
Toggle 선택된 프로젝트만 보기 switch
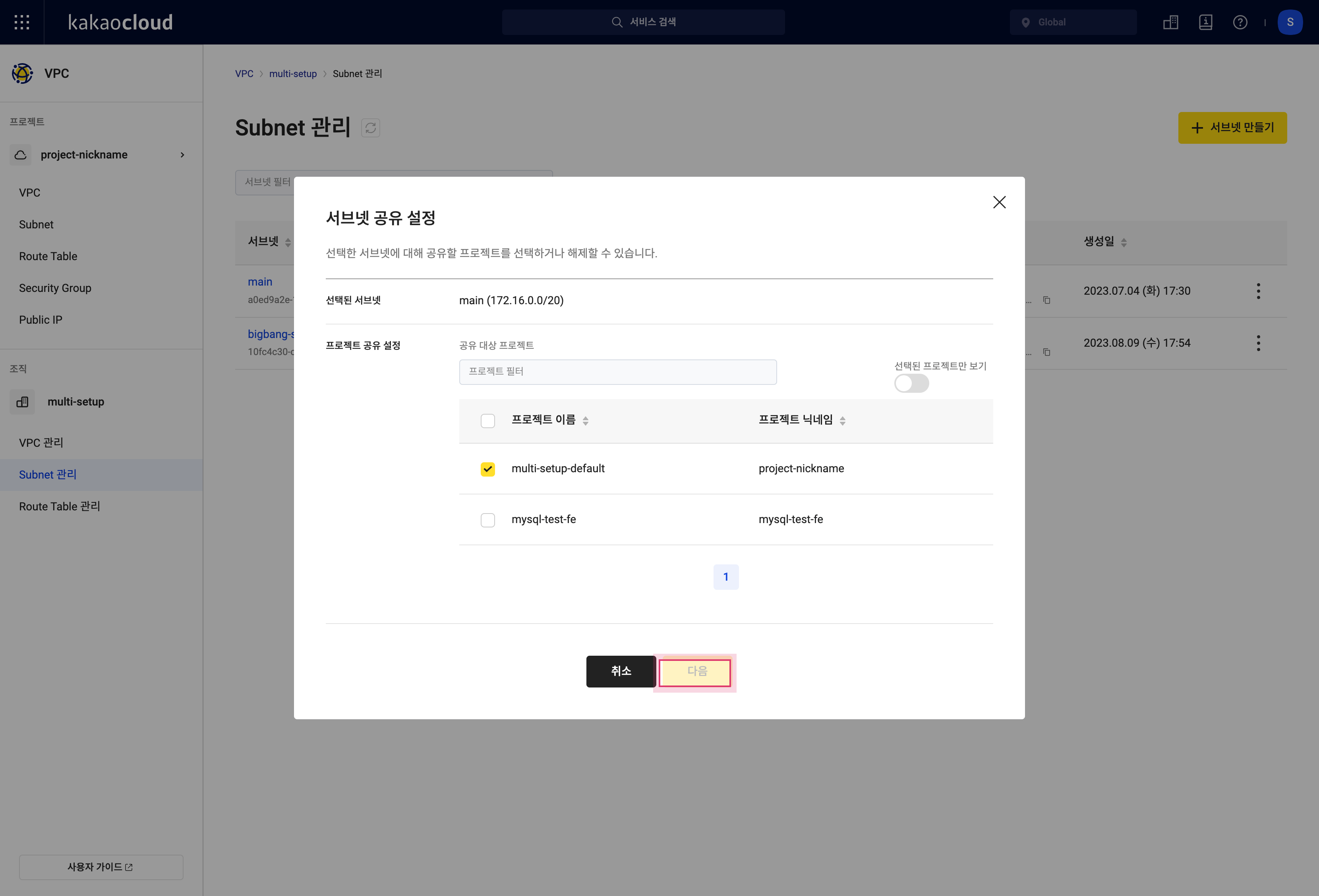pyautogui.click(x=911, y=383)
